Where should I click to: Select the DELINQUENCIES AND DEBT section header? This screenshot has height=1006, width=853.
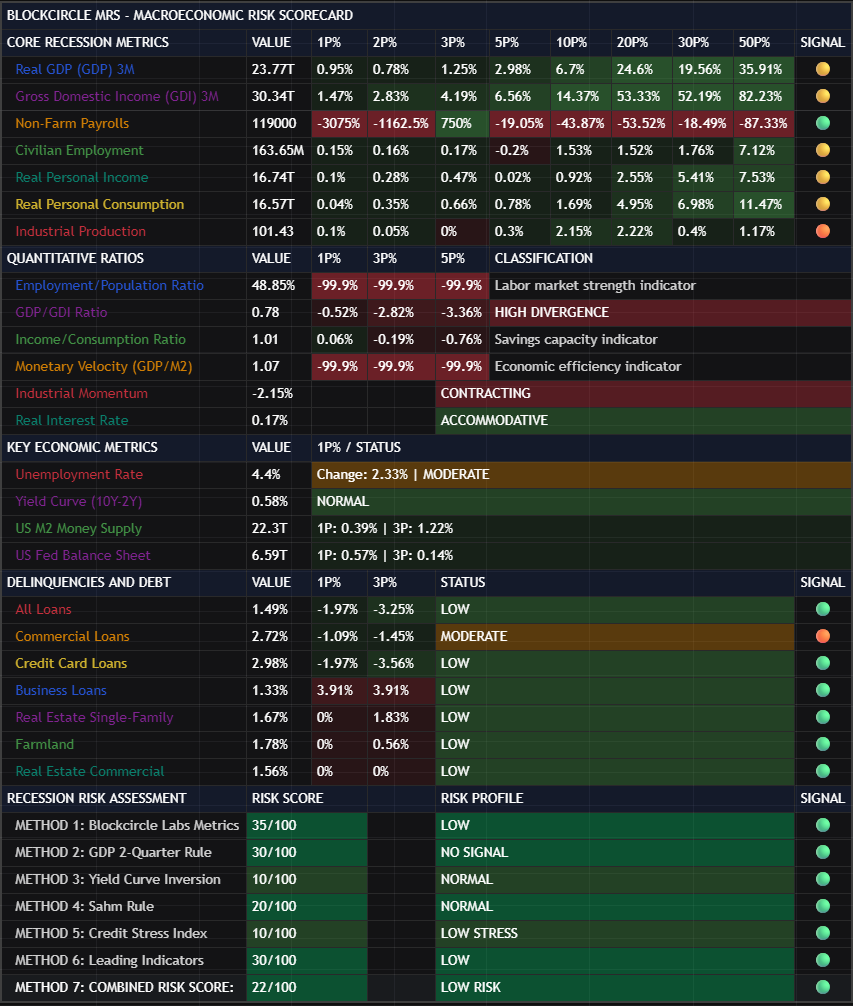[x=89, y=583]
